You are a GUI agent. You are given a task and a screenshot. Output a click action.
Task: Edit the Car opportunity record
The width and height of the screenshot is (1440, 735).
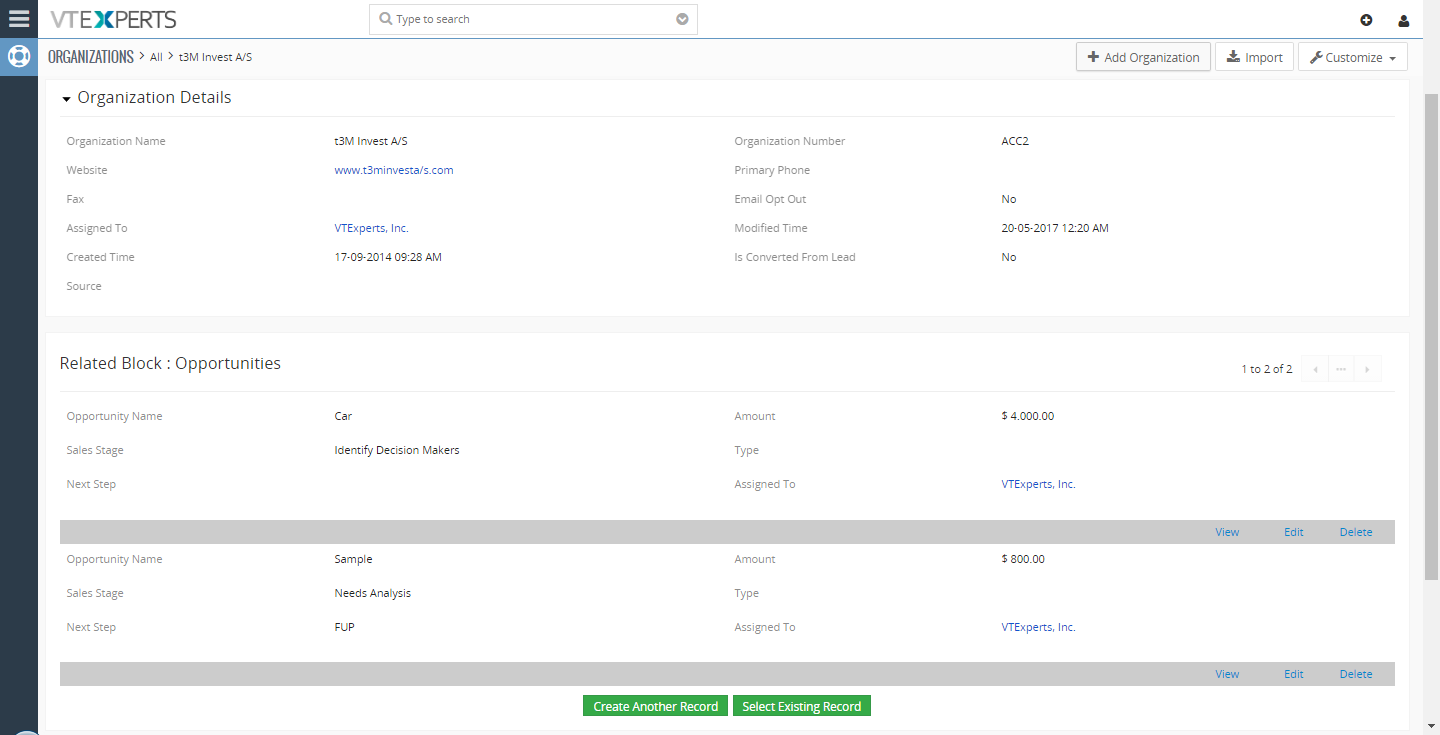[1294, 532]
